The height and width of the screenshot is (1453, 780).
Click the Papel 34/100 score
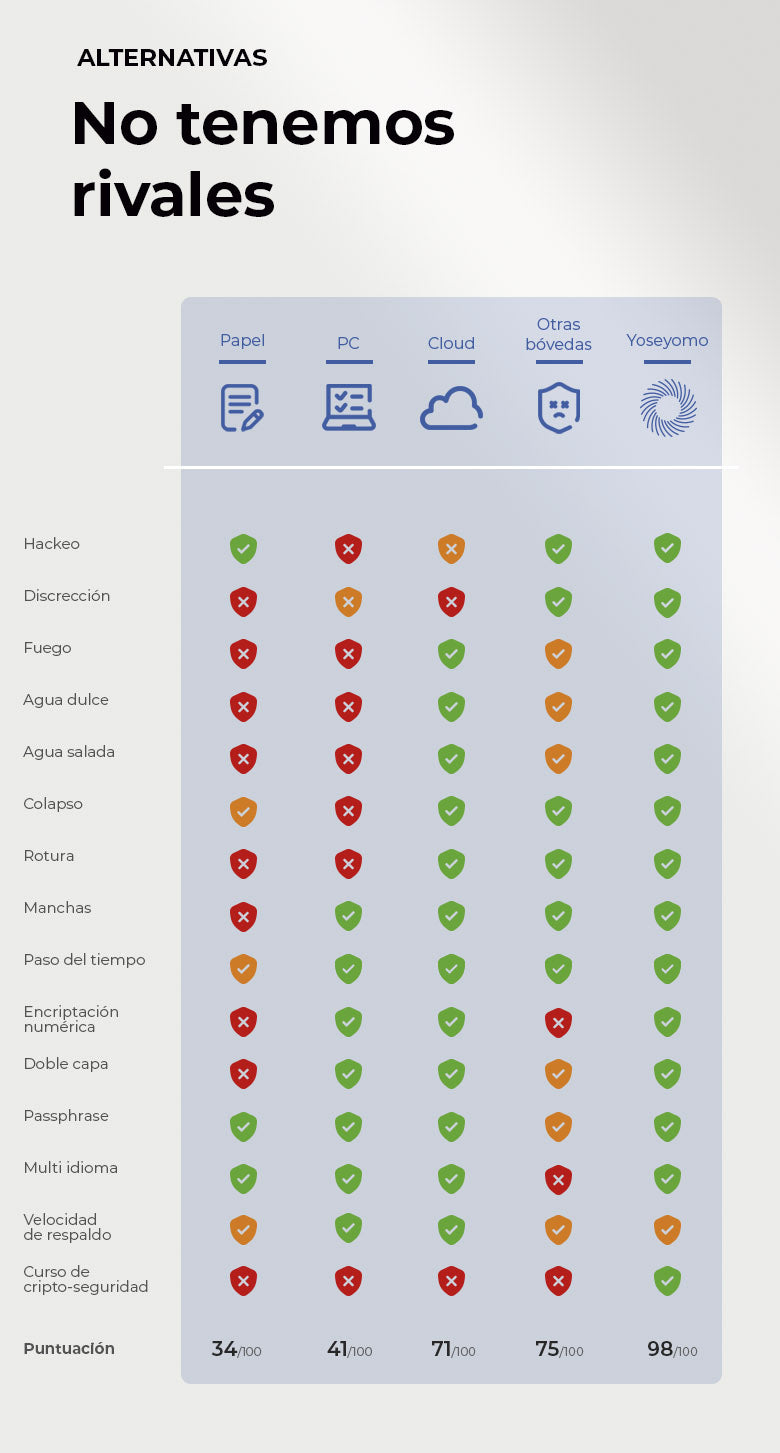(236, 1349)
